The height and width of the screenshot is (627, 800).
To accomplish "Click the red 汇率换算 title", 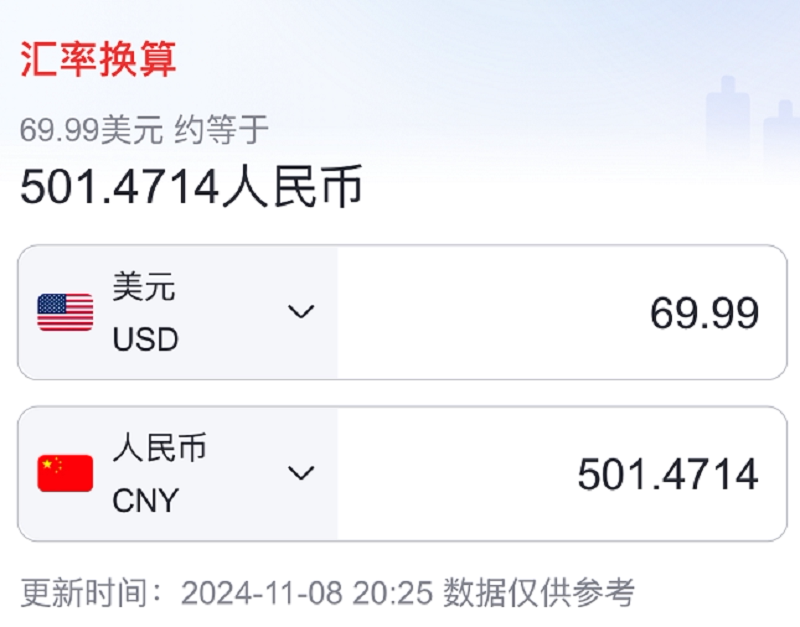I will tap(98, 60).
